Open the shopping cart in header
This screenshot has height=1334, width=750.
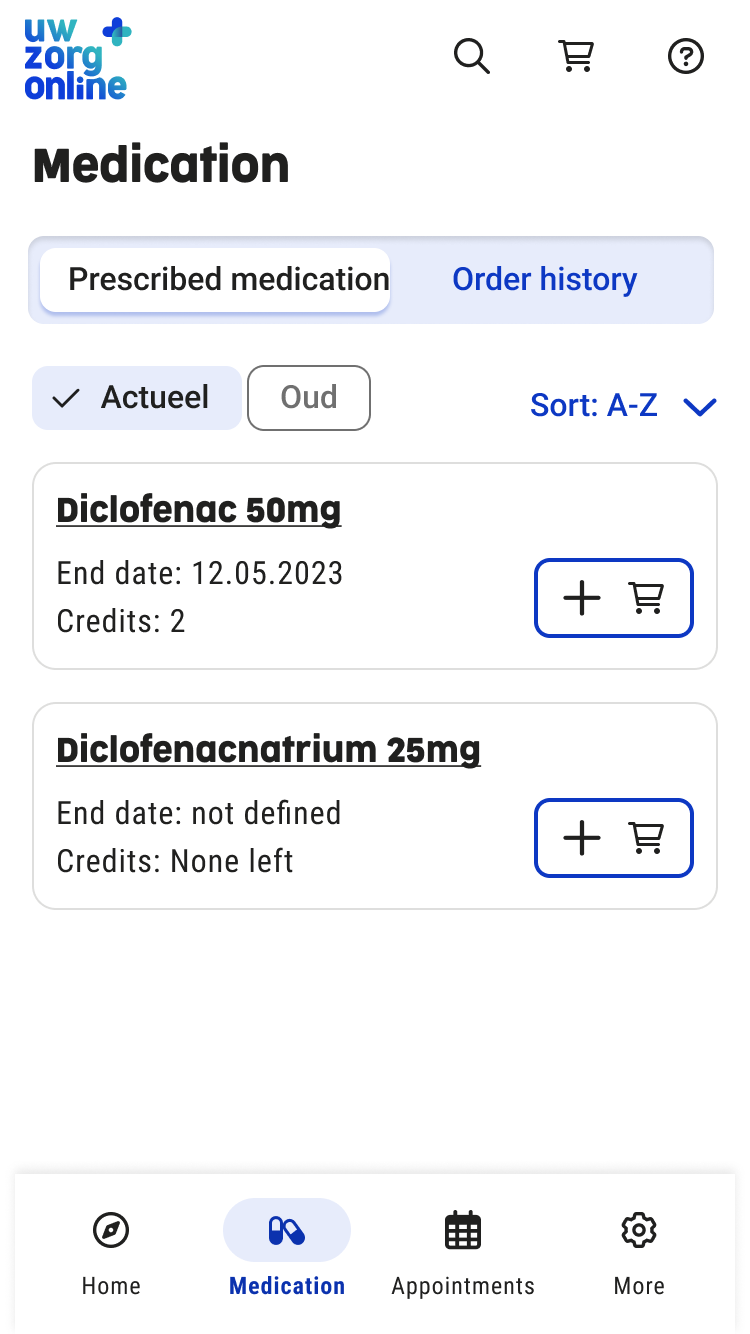click(x=576, y=56)
